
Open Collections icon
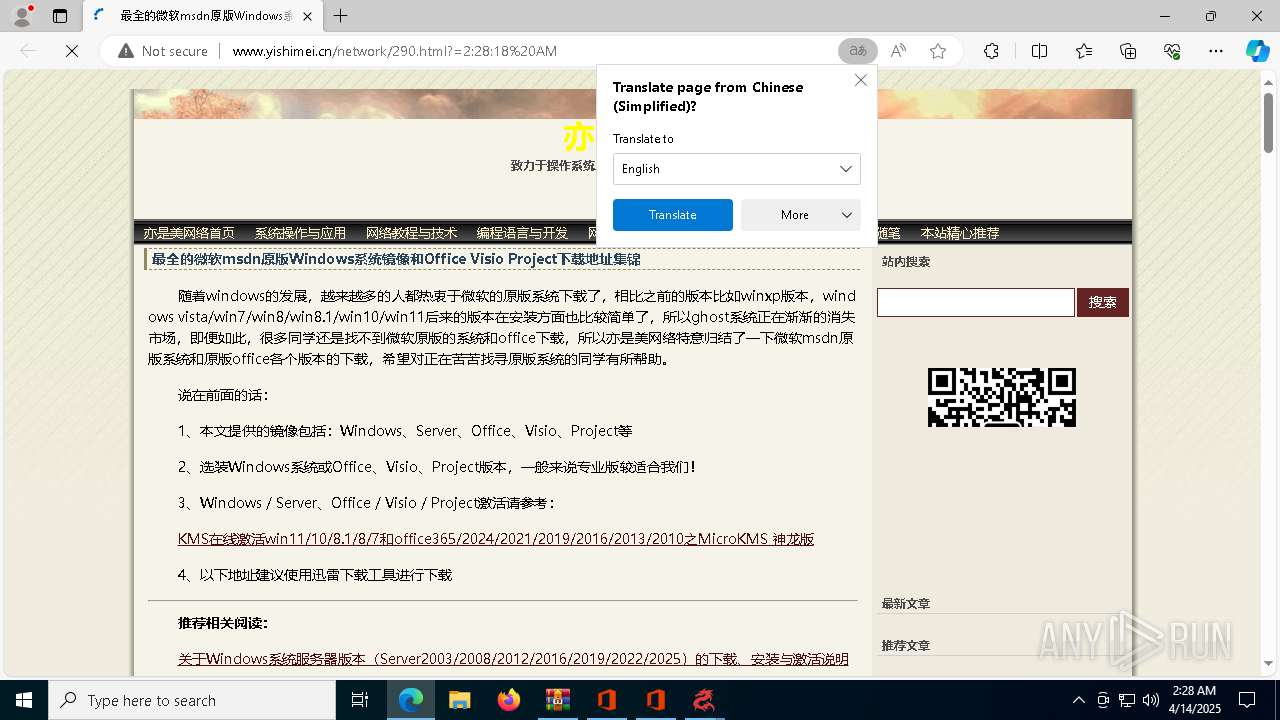click(1128, 51)
